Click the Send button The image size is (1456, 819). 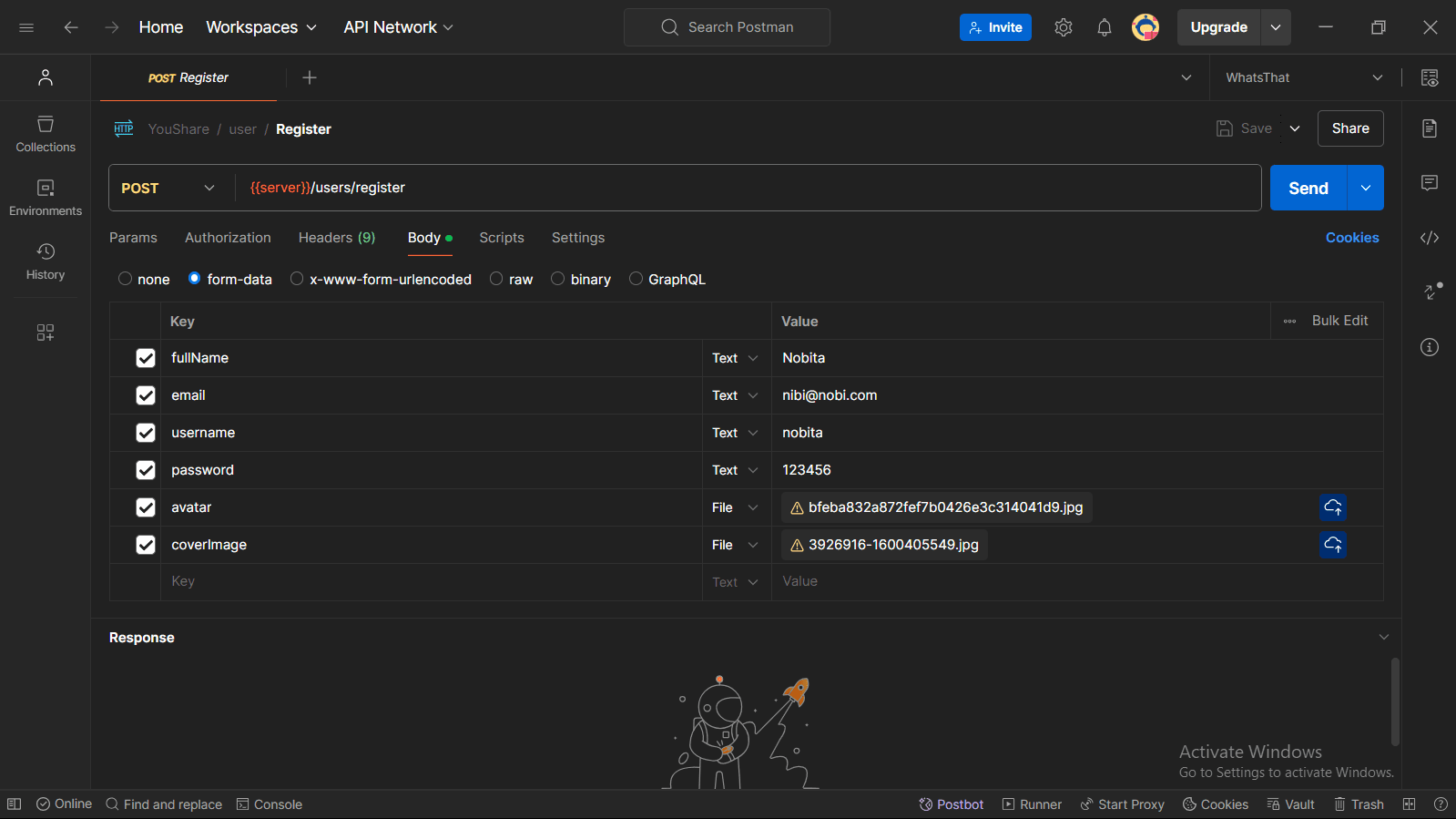(x=1308, y=188)
